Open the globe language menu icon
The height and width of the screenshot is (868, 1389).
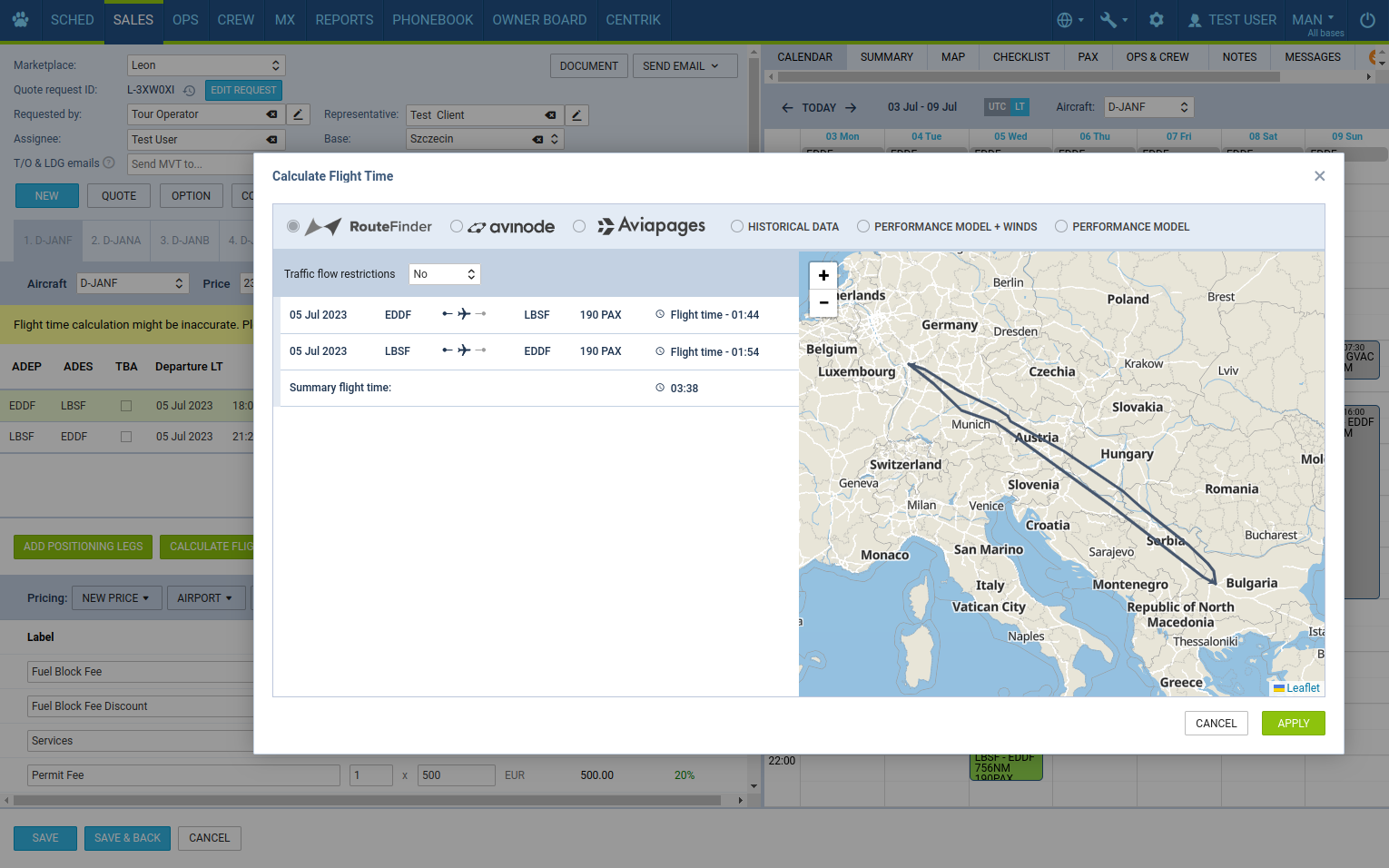click(1070, 20)
